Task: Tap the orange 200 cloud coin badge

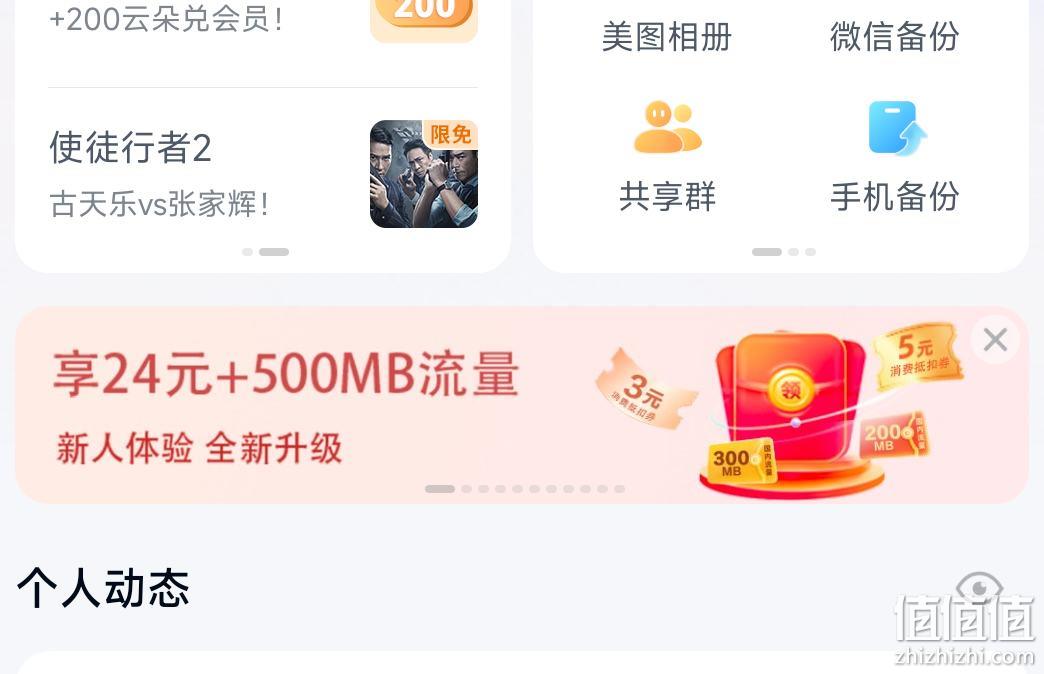Action: pyautogui.click(x=423, y=13)
